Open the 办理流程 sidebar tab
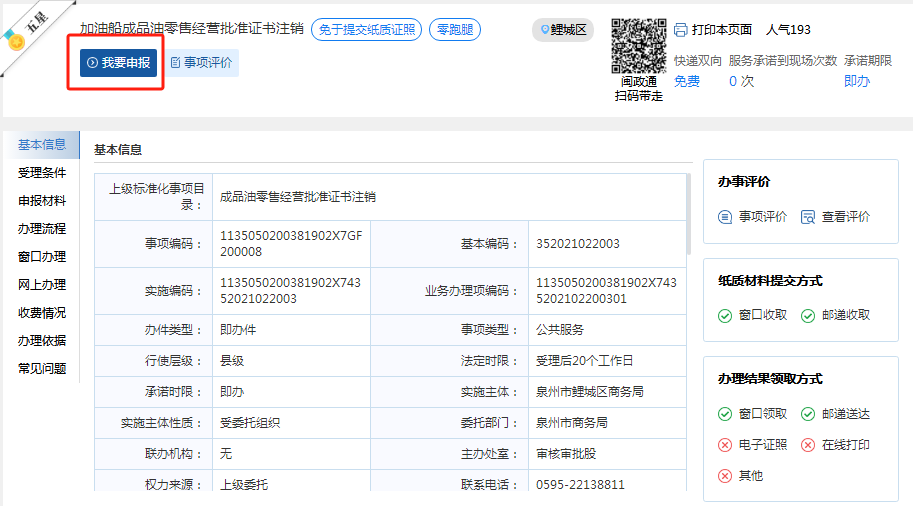This screenshot has height=506, width=913. pyautogui.click(x=42, y=229)
